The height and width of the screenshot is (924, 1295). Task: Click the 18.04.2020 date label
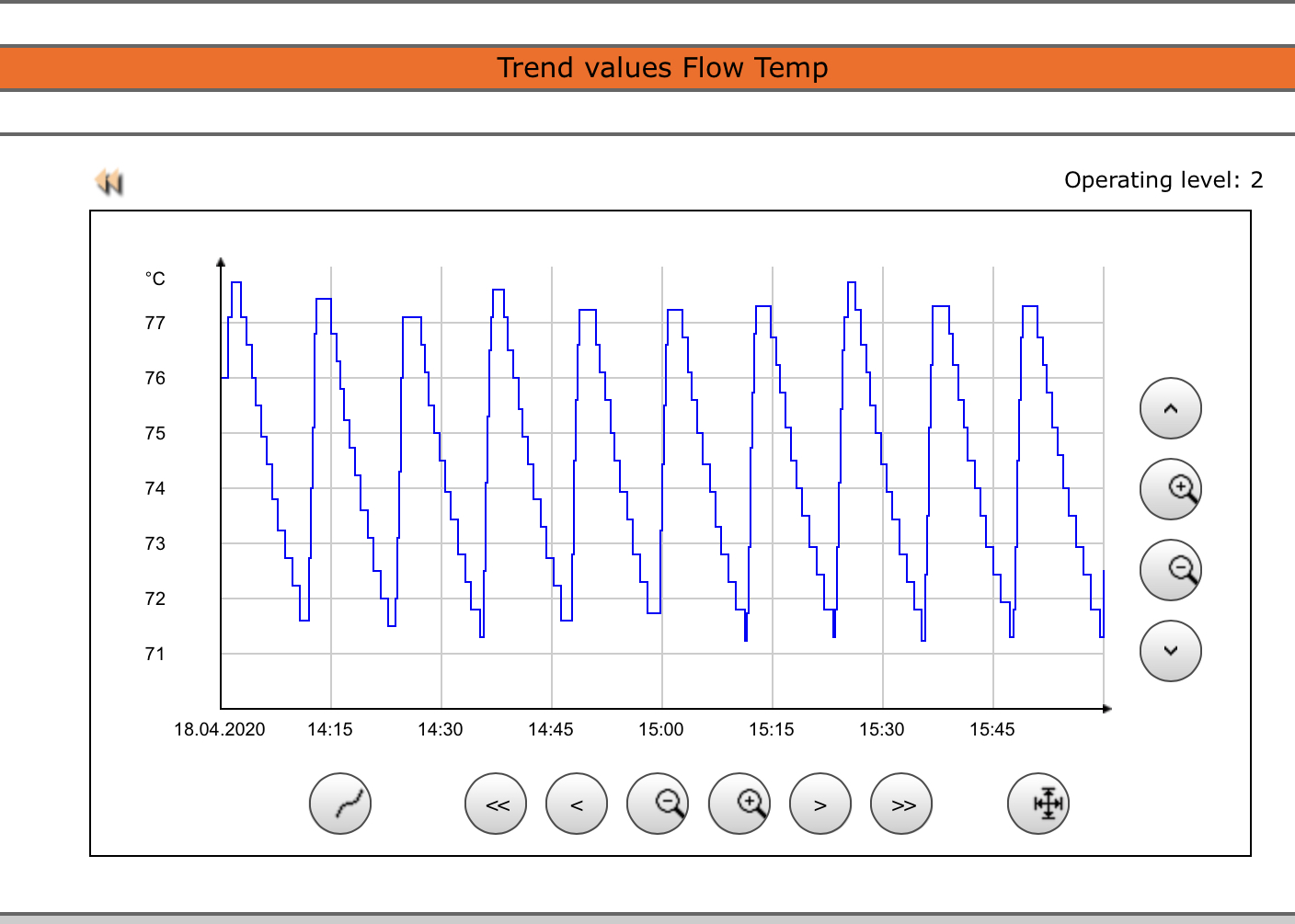point(220,730)
